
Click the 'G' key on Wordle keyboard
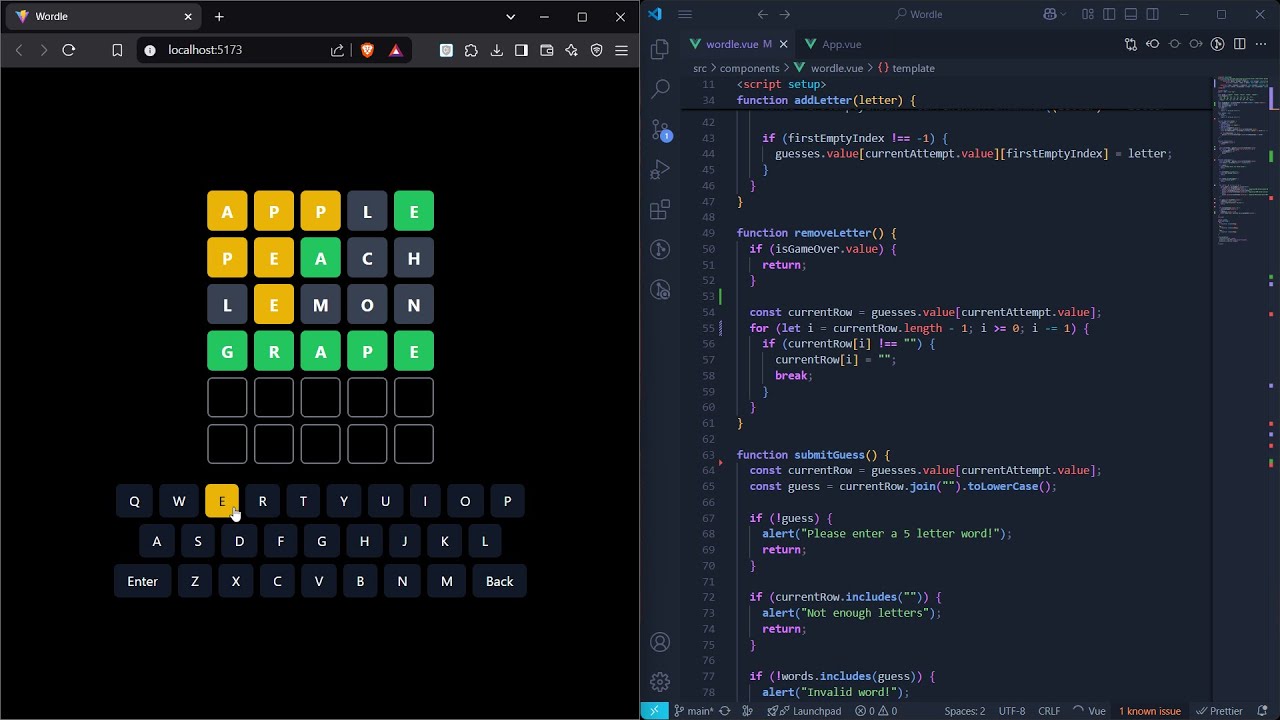click(x=322, y=541)
